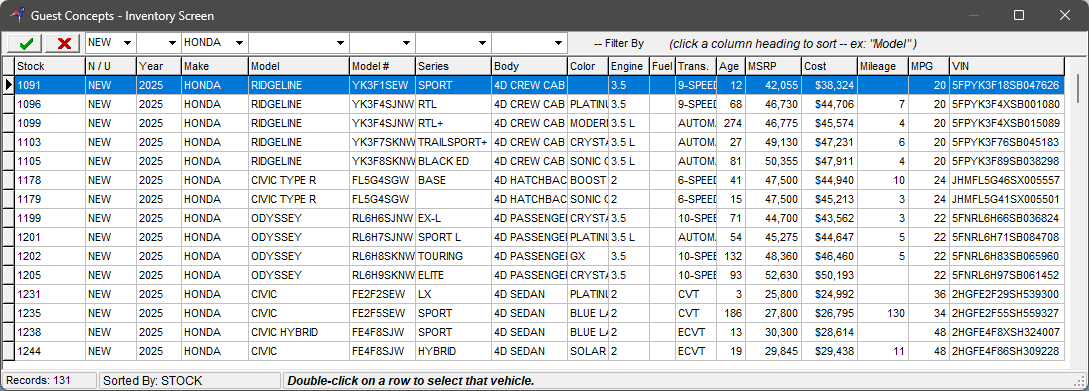Screen dimensions: 1089x391
Task: Click the Records: 131 status panel
Action: pos(49,381)
